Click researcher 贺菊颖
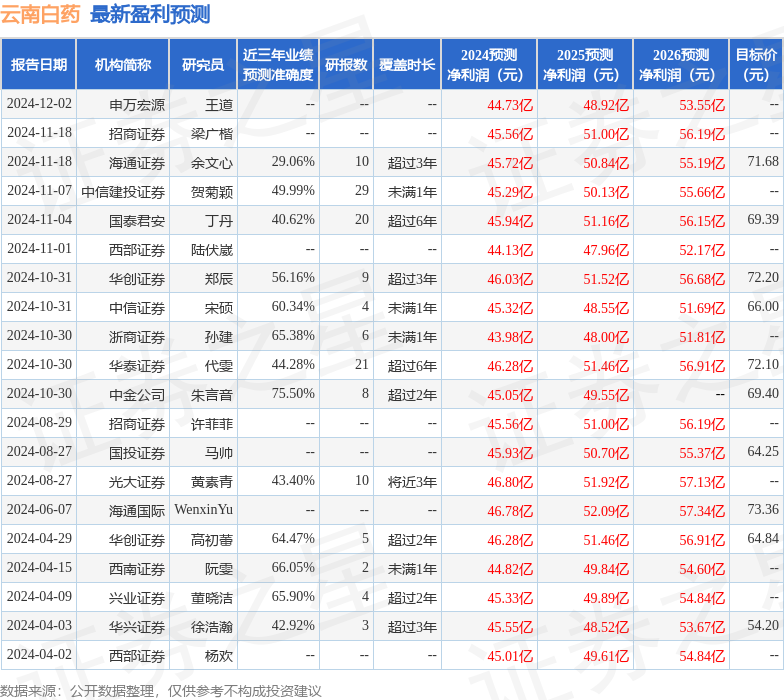 click(x=212, y=192)
